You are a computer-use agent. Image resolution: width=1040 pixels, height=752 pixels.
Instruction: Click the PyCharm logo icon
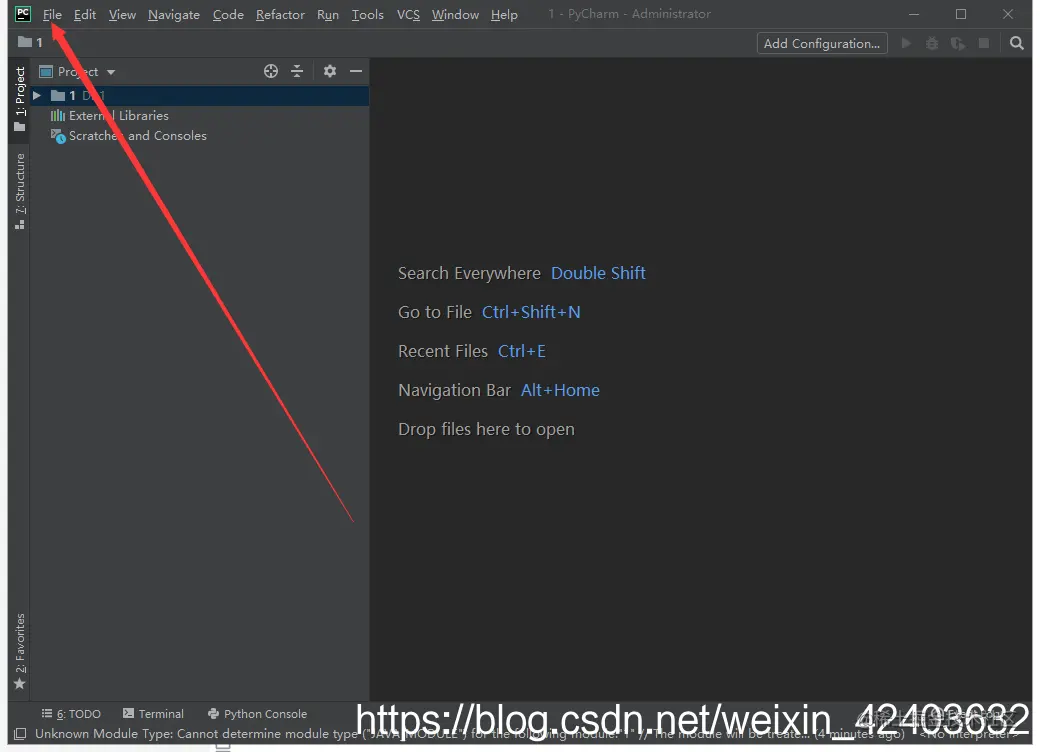point(23,14)
